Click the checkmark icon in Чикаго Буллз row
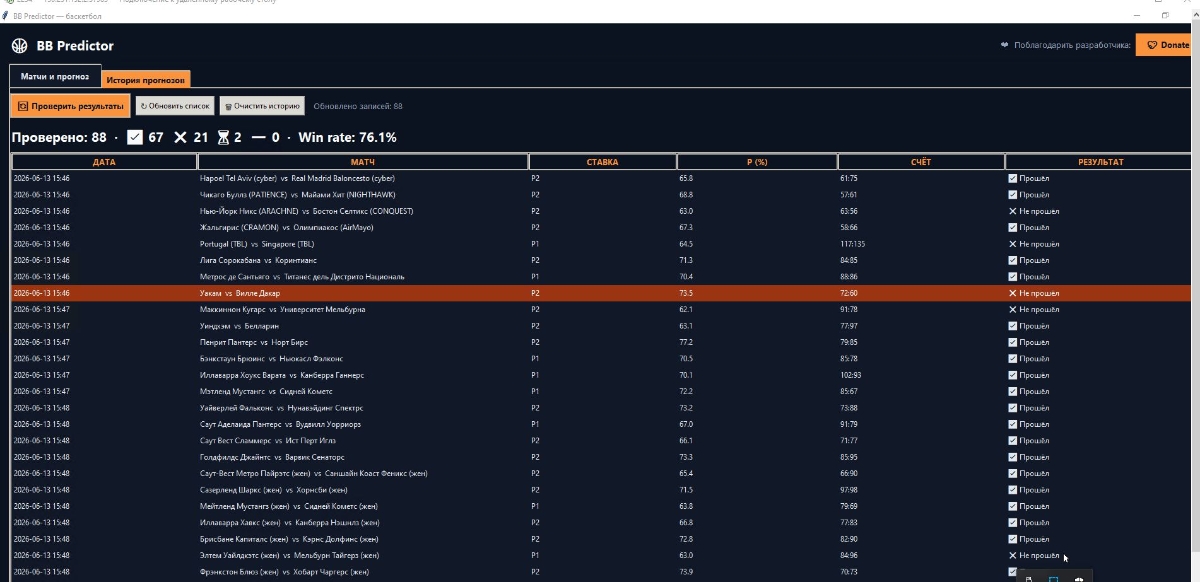Screen dimensions: 1200x582 1013,195
